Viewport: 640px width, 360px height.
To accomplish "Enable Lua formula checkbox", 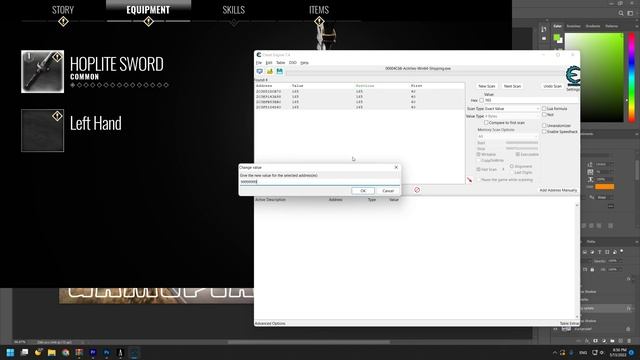I will 544,109.
